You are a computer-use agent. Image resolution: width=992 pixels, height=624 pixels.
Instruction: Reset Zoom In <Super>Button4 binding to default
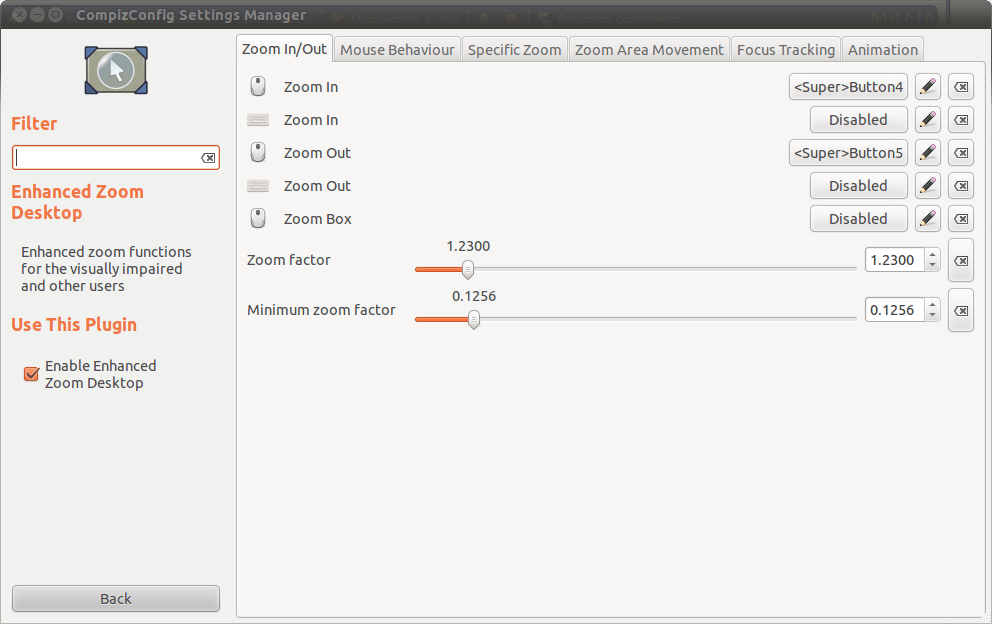(x=960, y=87)
